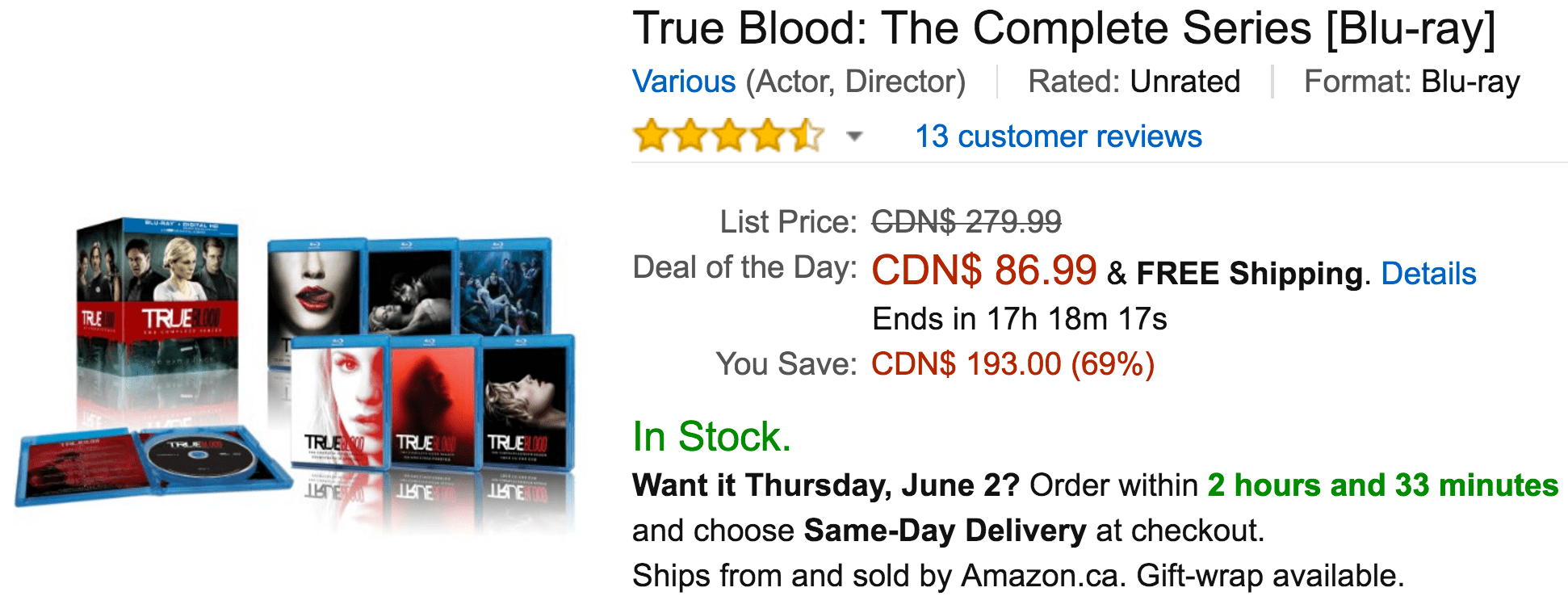This screenshot has height=596, width=1568.
Task: Click the five-star rating icons
Action: (728, 136)
